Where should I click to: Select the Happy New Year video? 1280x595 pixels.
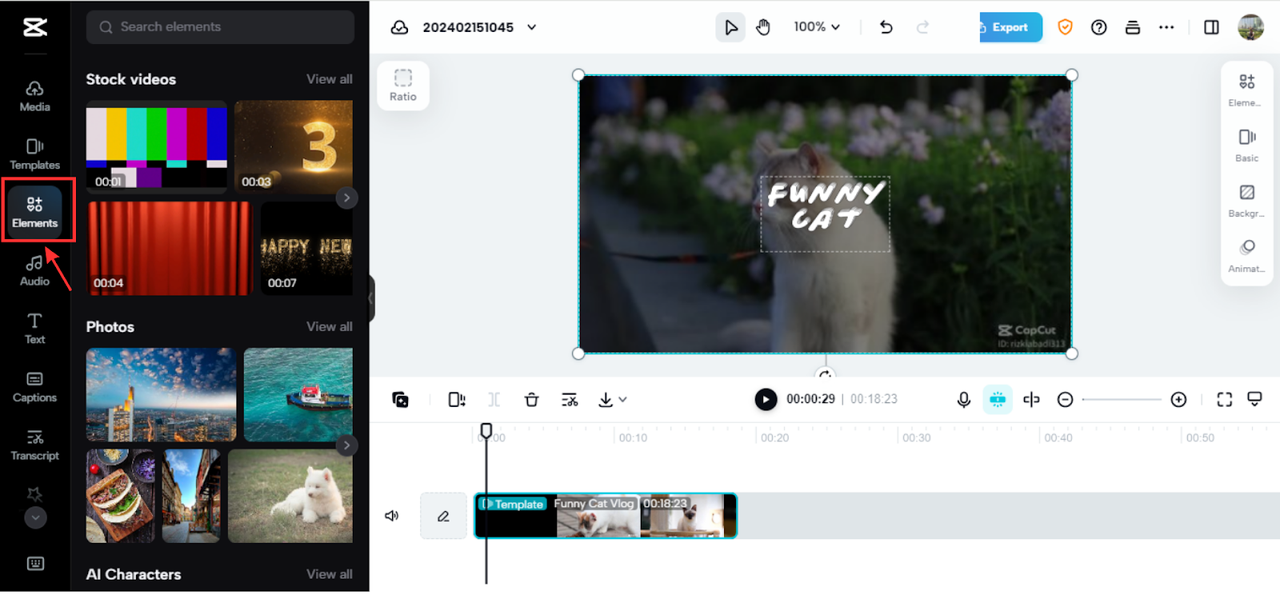point(307,248)
